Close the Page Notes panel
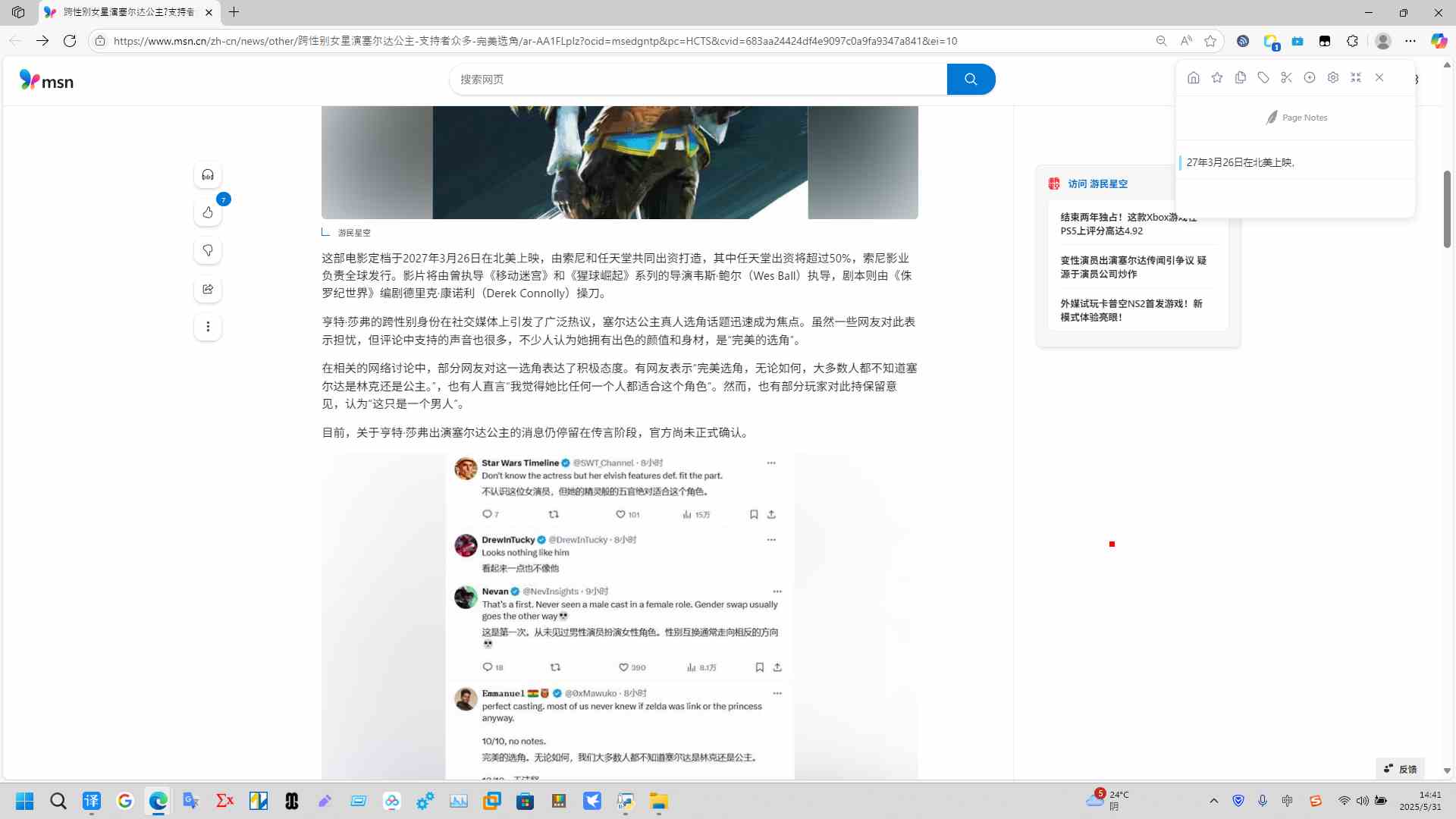1456x819 pixels. point(1379,77)
